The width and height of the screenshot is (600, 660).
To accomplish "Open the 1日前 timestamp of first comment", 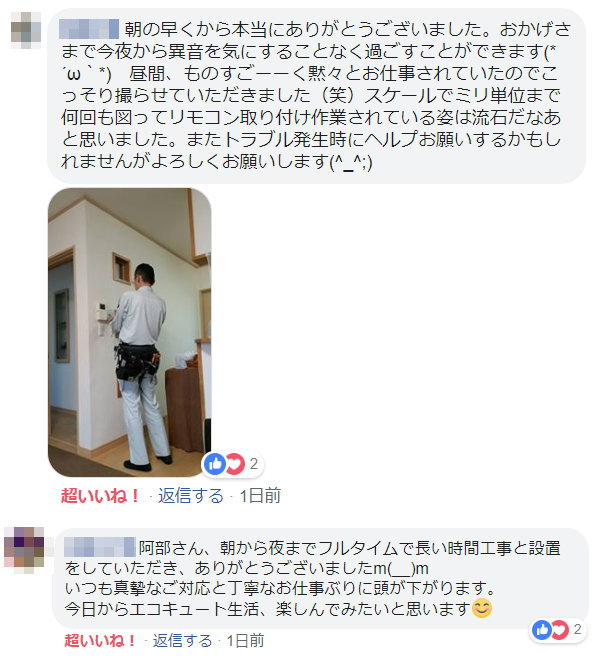I will pos(260,495).
